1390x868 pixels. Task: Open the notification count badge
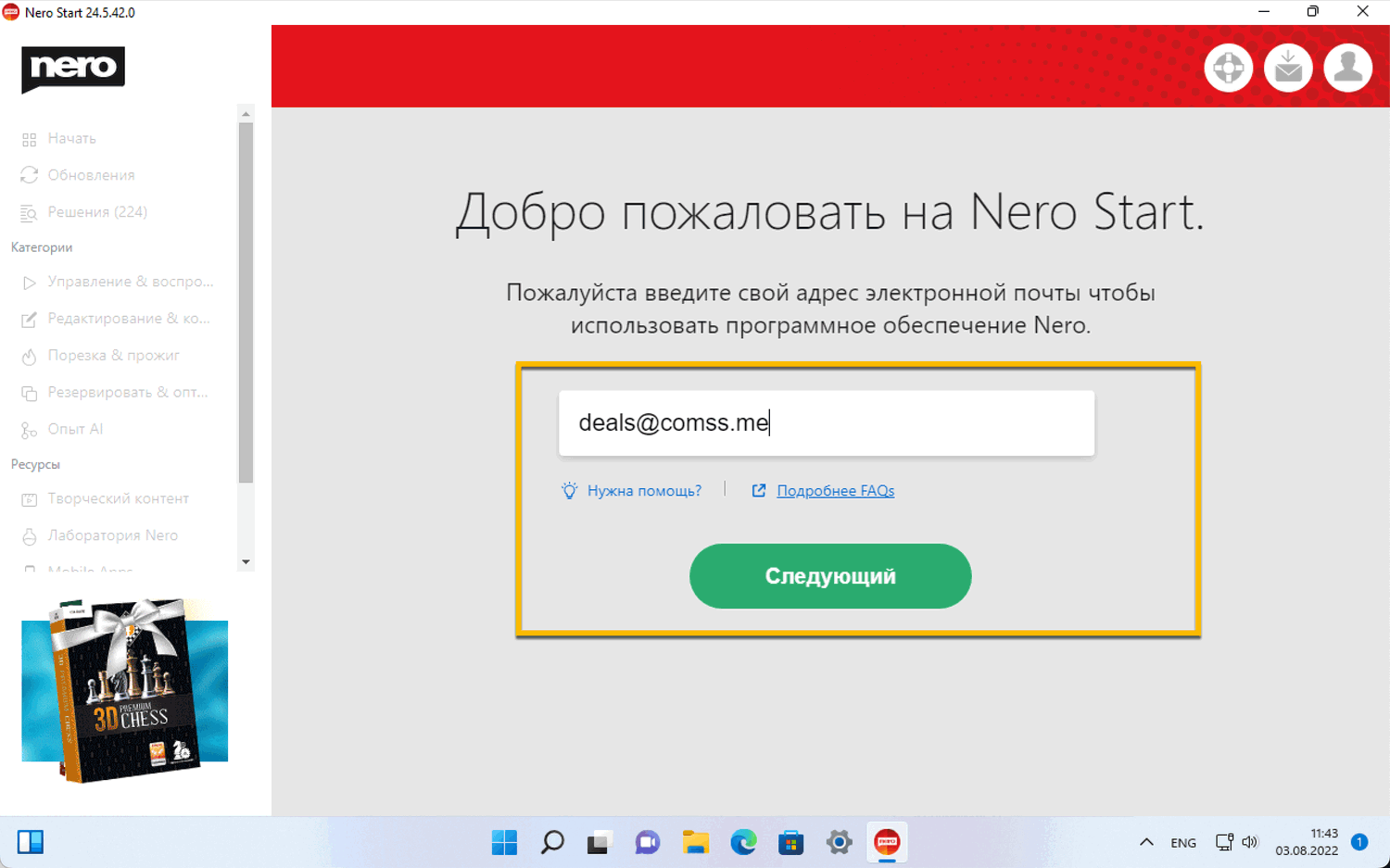tap(1359, 842)
